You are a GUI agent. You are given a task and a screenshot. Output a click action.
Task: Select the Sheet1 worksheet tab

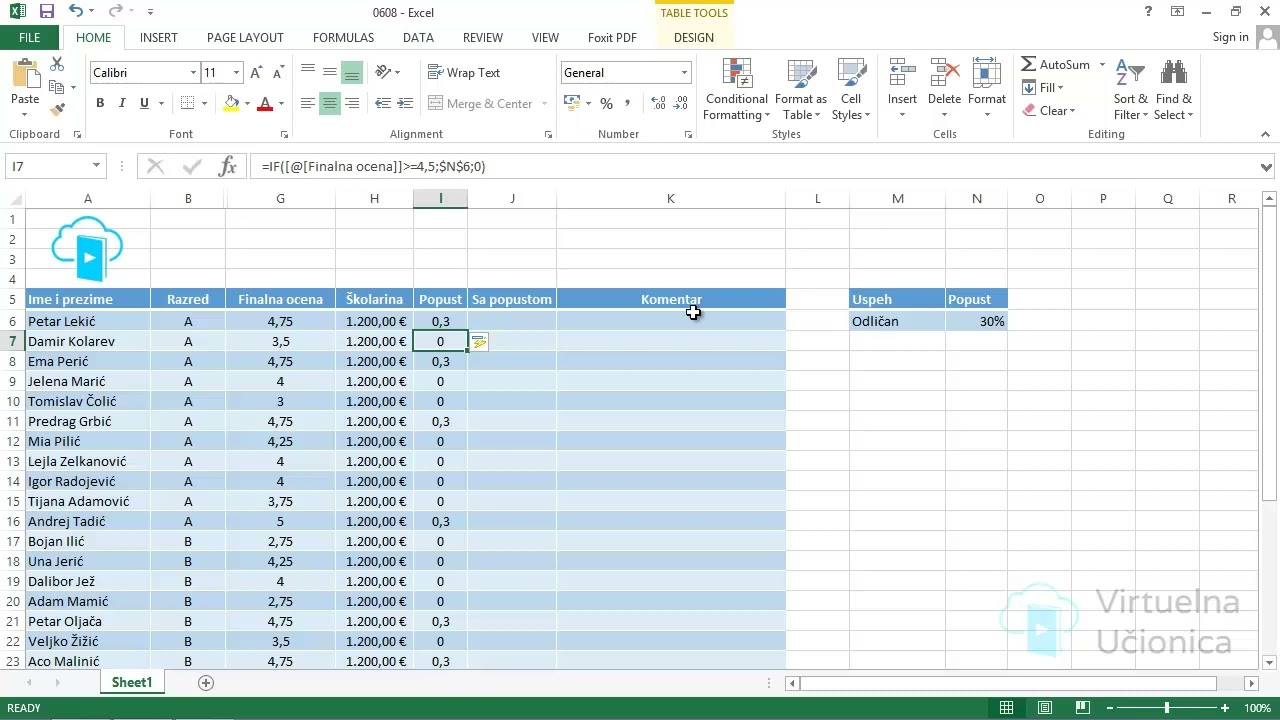coord(132,683)
